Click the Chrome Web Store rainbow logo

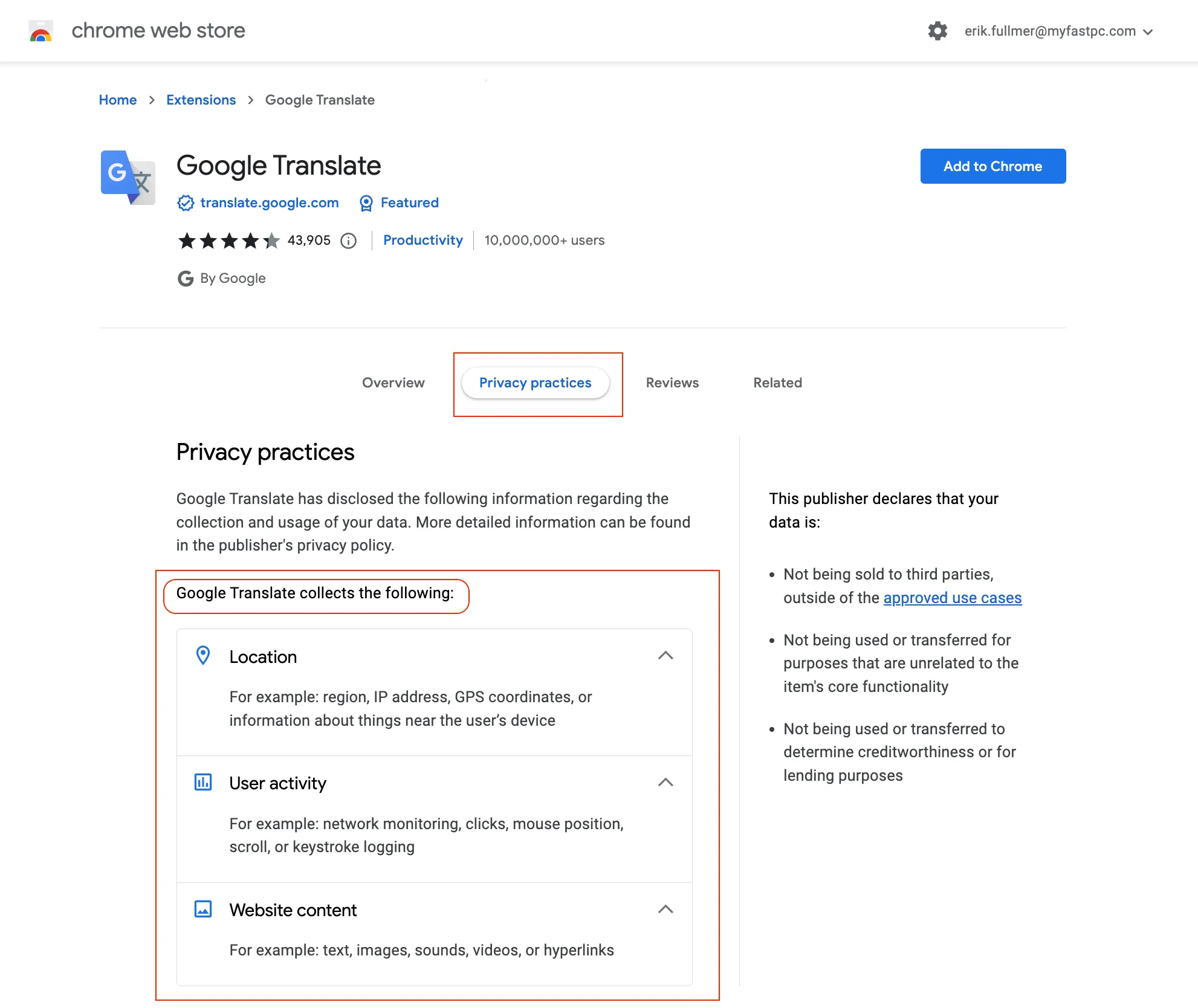41,31
